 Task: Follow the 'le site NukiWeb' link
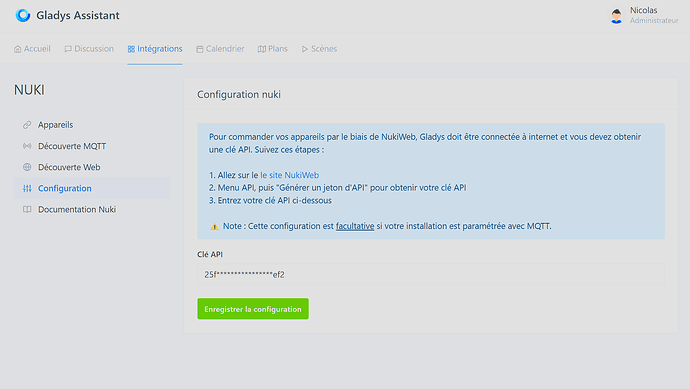pyautogui.click(x=290, y=175)
